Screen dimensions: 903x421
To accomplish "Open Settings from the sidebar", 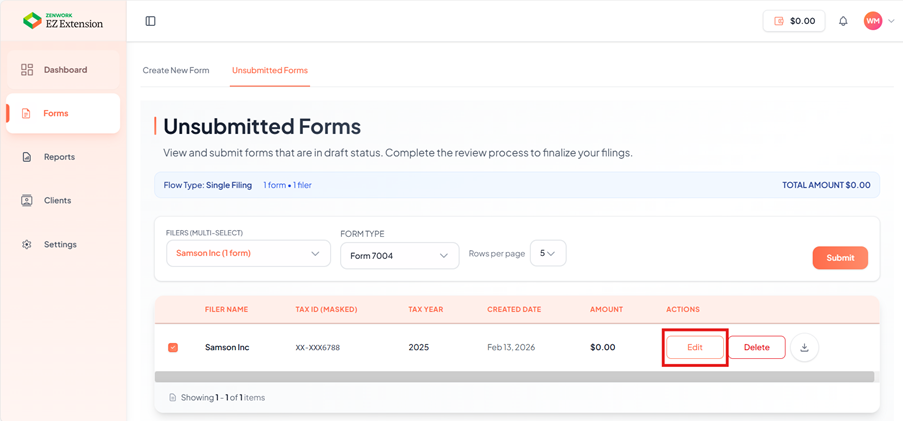I will click(59, 245).
